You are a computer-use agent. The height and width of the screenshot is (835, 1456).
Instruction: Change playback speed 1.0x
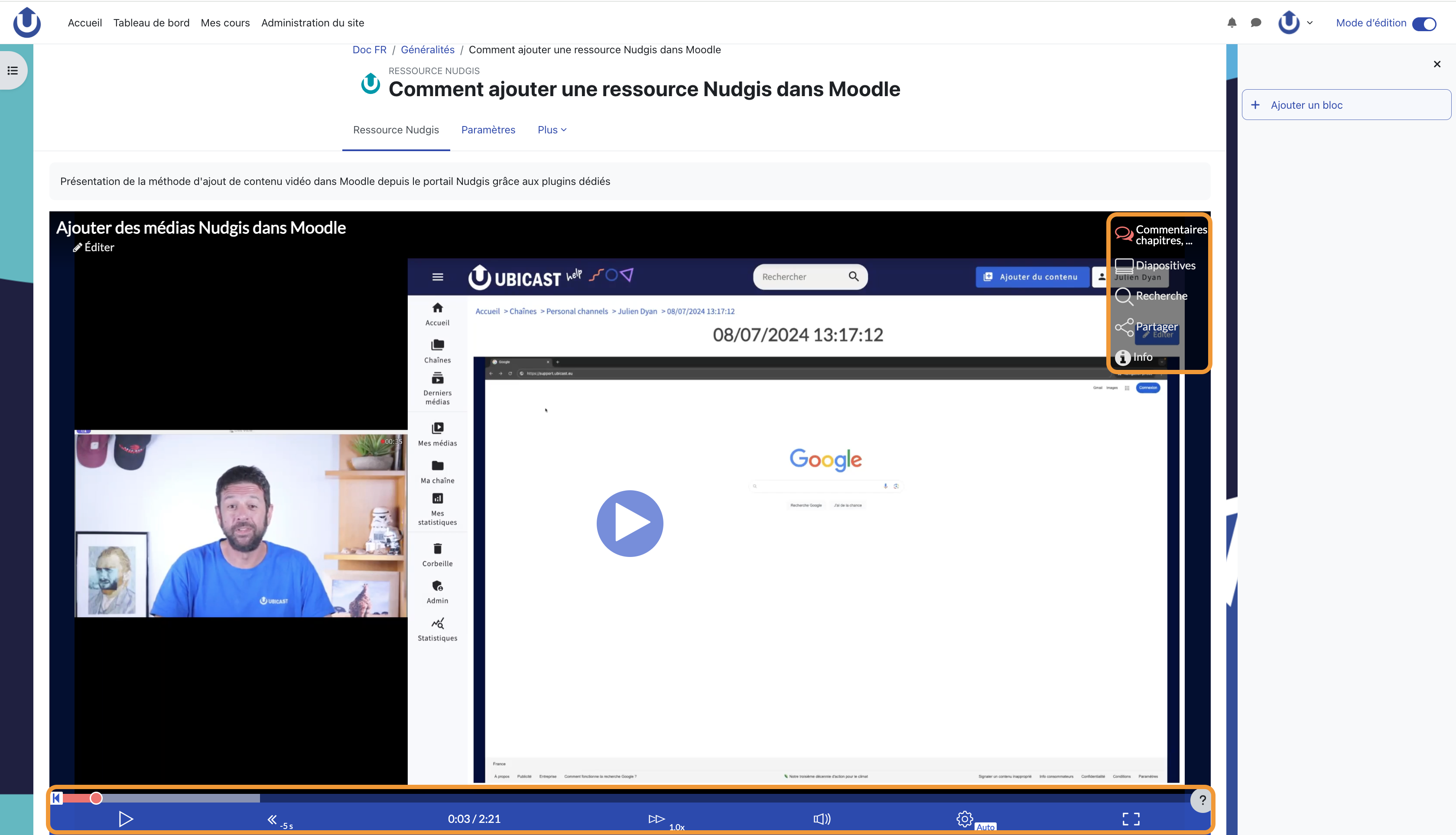[x=666, y=821]
